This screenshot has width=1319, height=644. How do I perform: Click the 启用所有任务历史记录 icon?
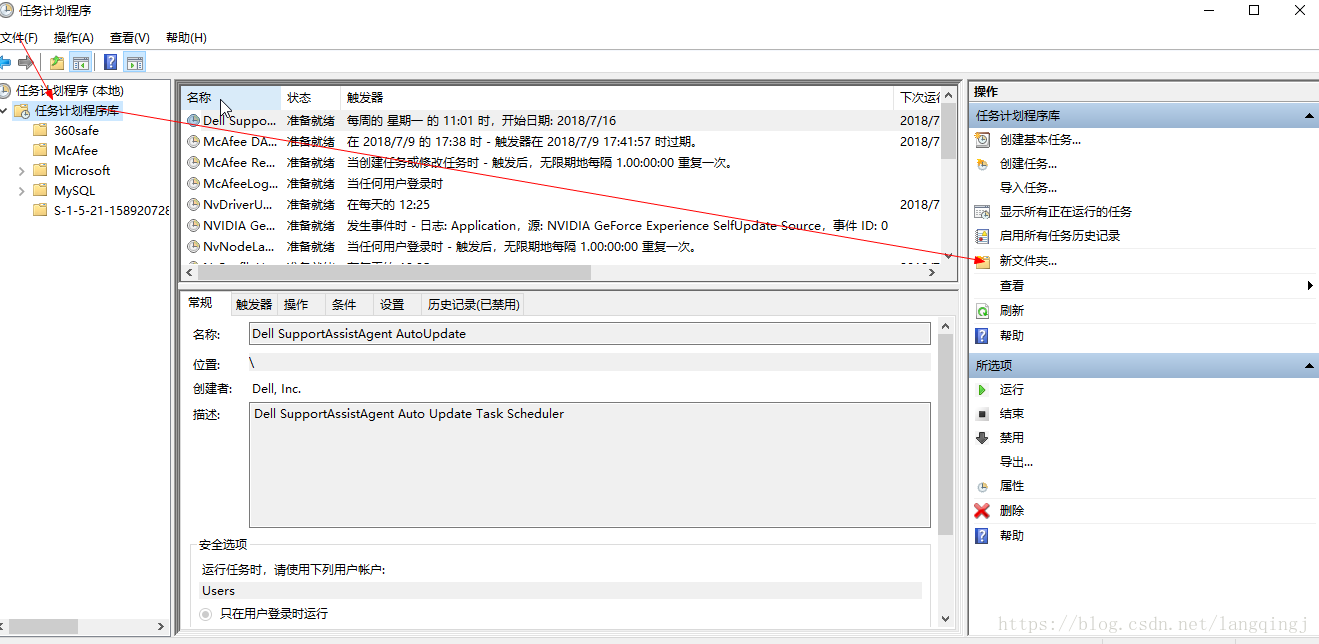pyautogui.click(x=982, y=236)
